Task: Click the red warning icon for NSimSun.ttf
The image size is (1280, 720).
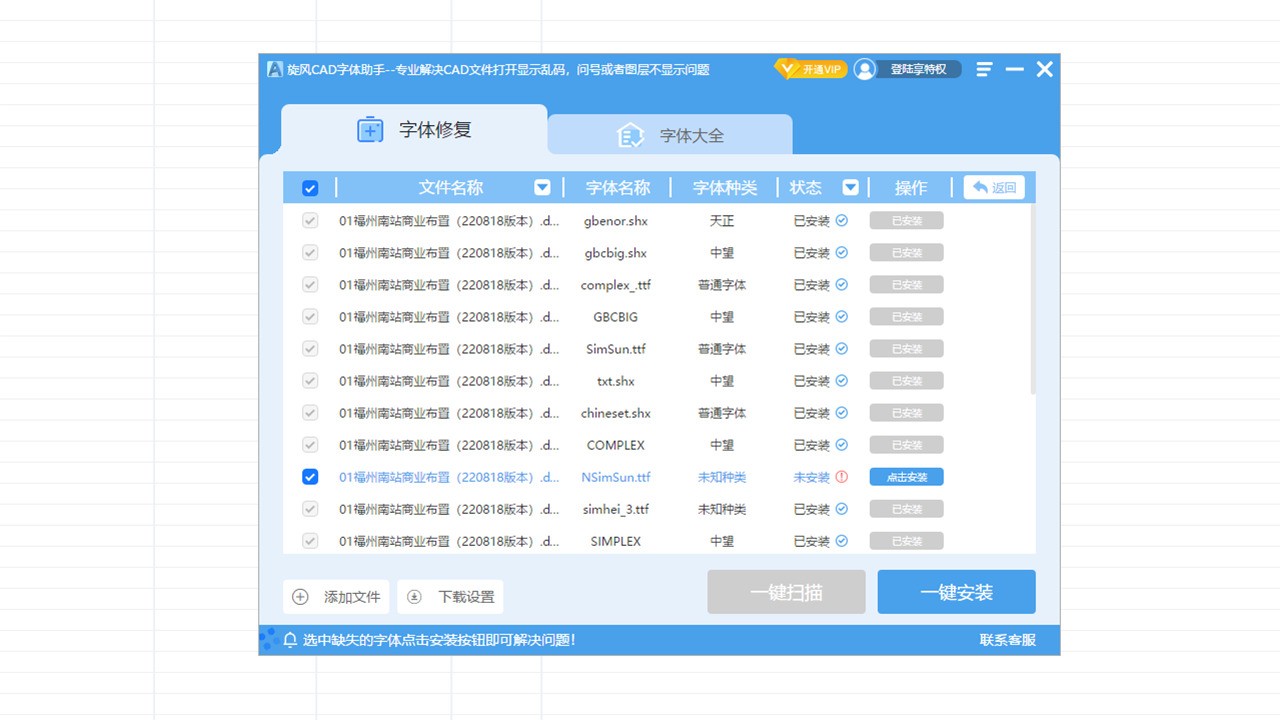Action: pyautogui.click(x=842, y=477)
